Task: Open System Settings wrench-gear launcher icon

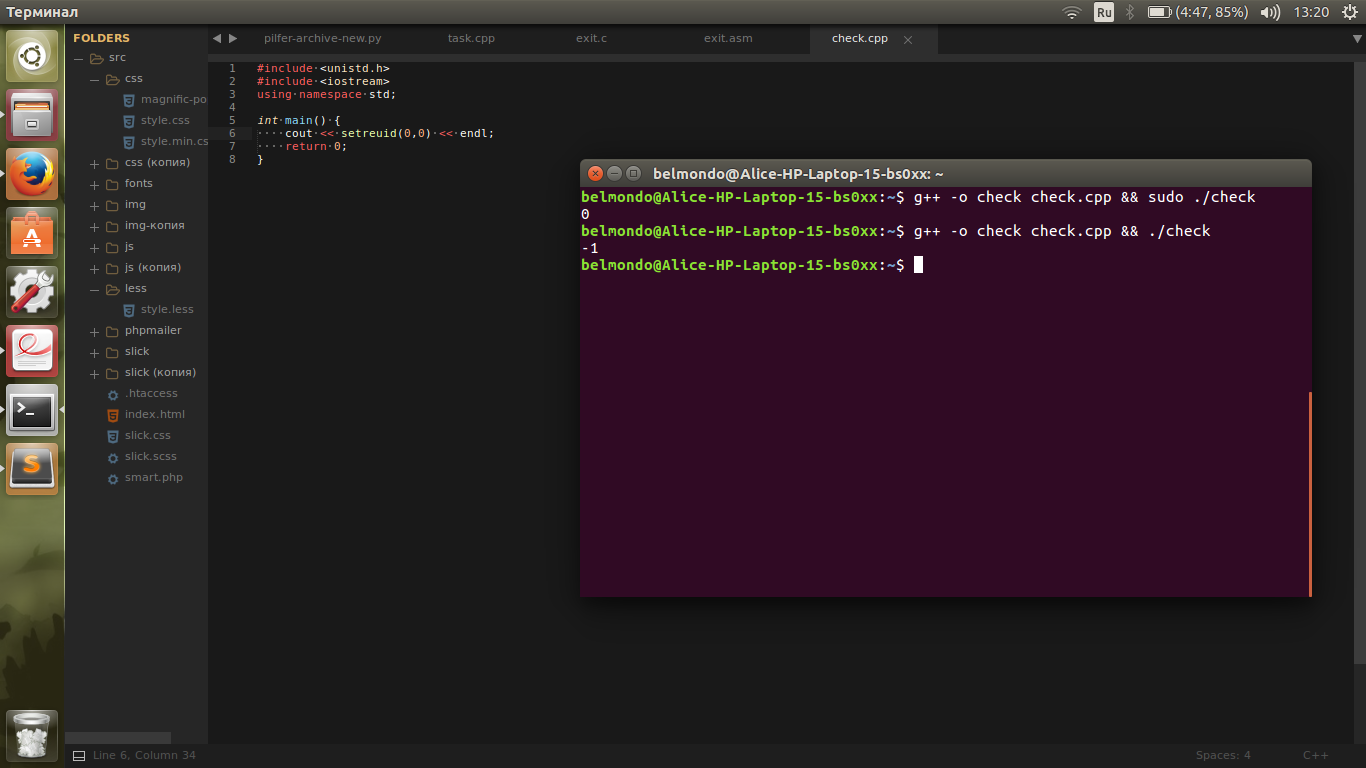Action: click(x=33, y=292)
